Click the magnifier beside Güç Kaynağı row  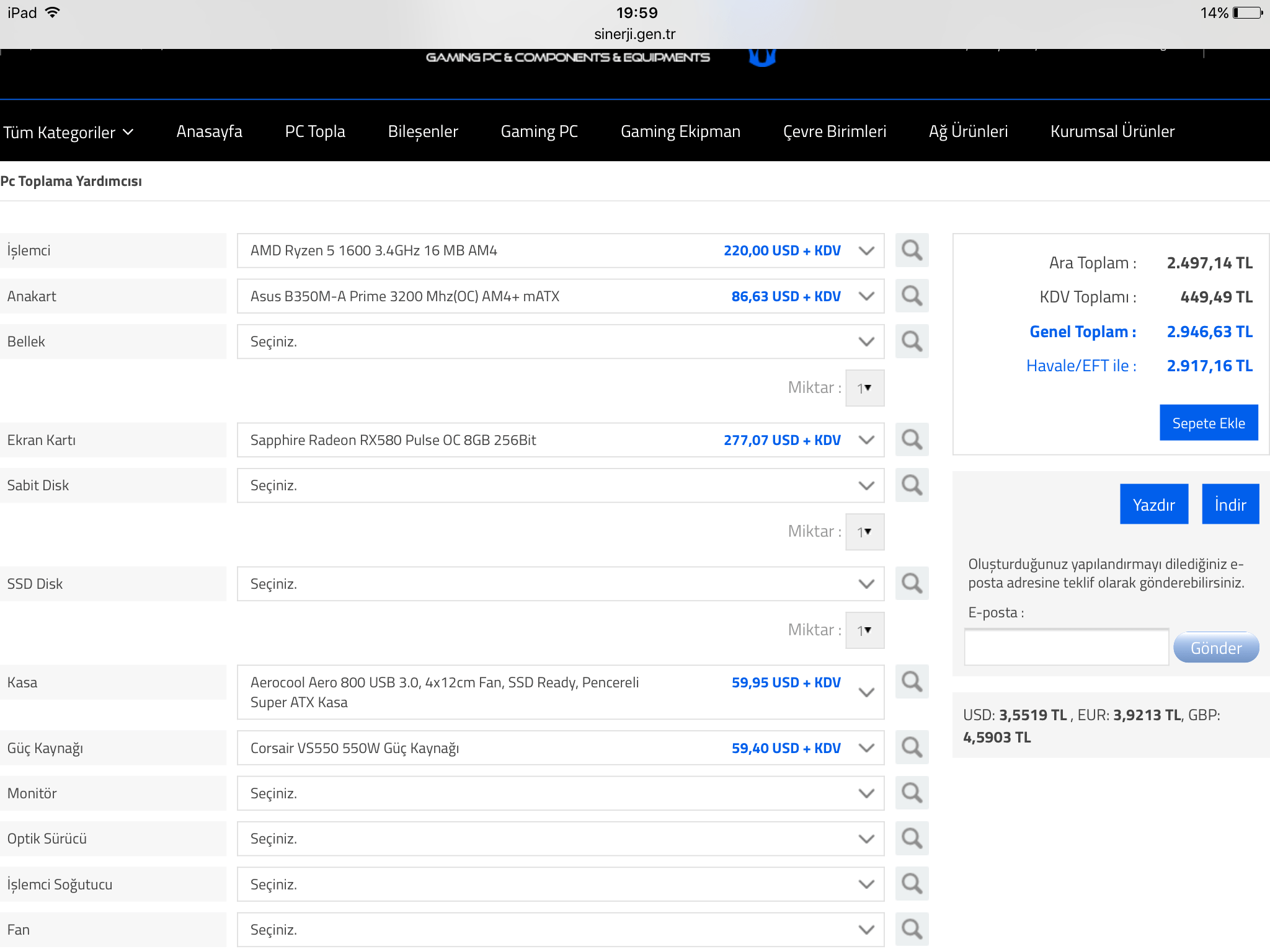click(x=912, y=747)
